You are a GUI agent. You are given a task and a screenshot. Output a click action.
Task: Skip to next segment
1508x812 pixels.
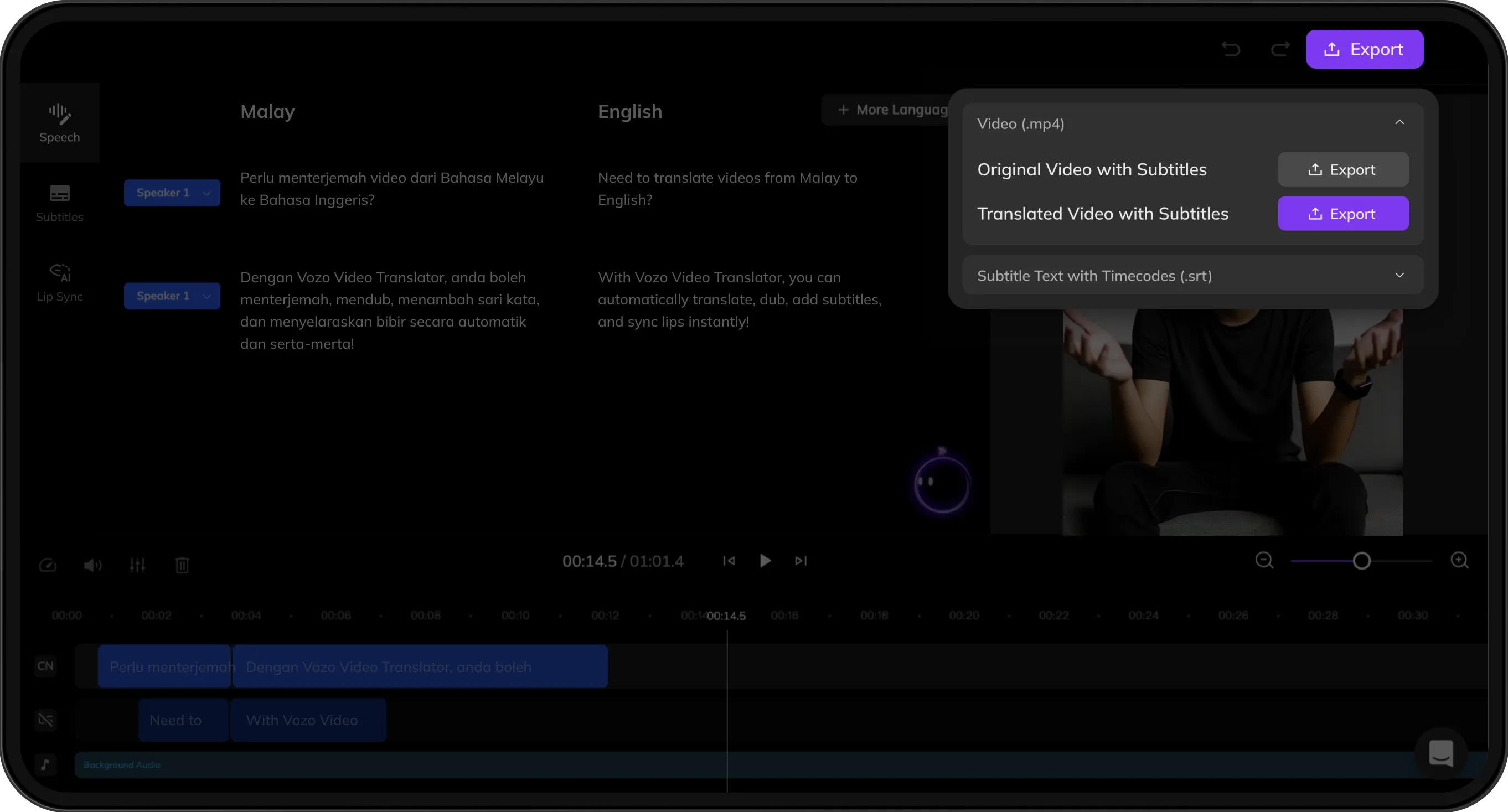[801, 561]
